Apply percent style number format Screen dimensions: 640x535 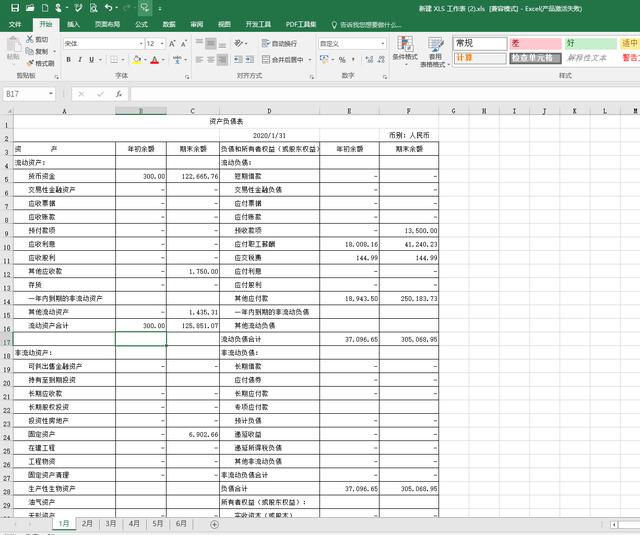[342, 60]
